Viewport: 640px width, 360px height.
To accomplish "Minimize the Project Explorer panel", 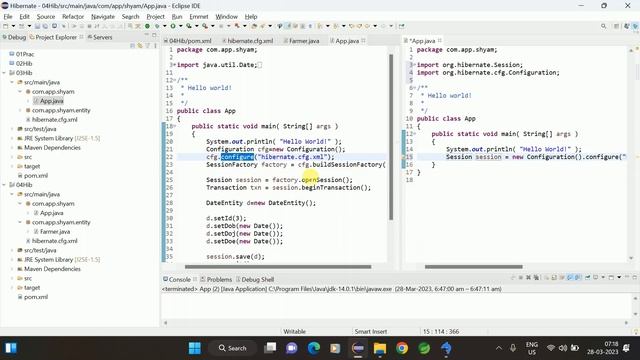I will tap(147, 35).
